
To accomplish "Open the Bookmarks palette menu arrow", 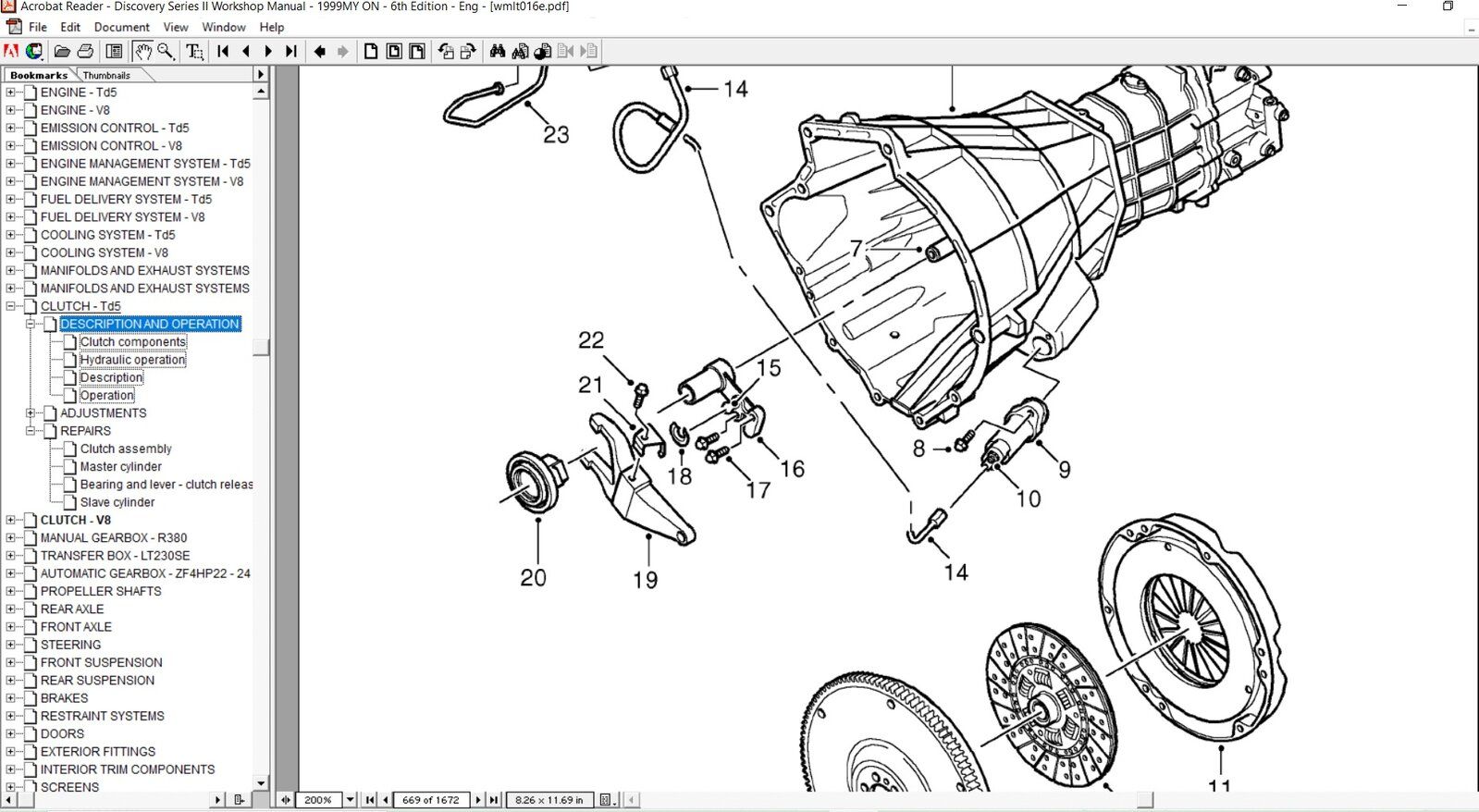I will [x=260, y=74].
